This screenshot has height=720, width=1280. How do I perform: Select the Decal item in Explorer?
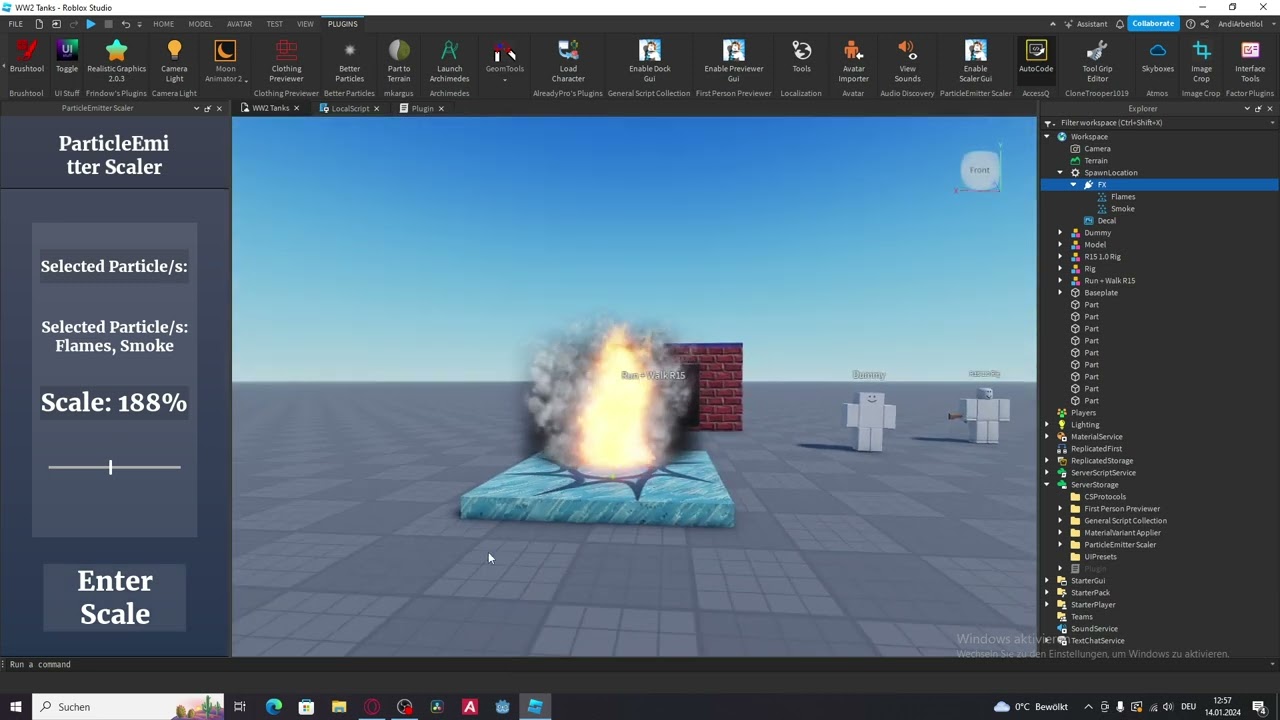pyautogui.click(x=1106, y=221)
